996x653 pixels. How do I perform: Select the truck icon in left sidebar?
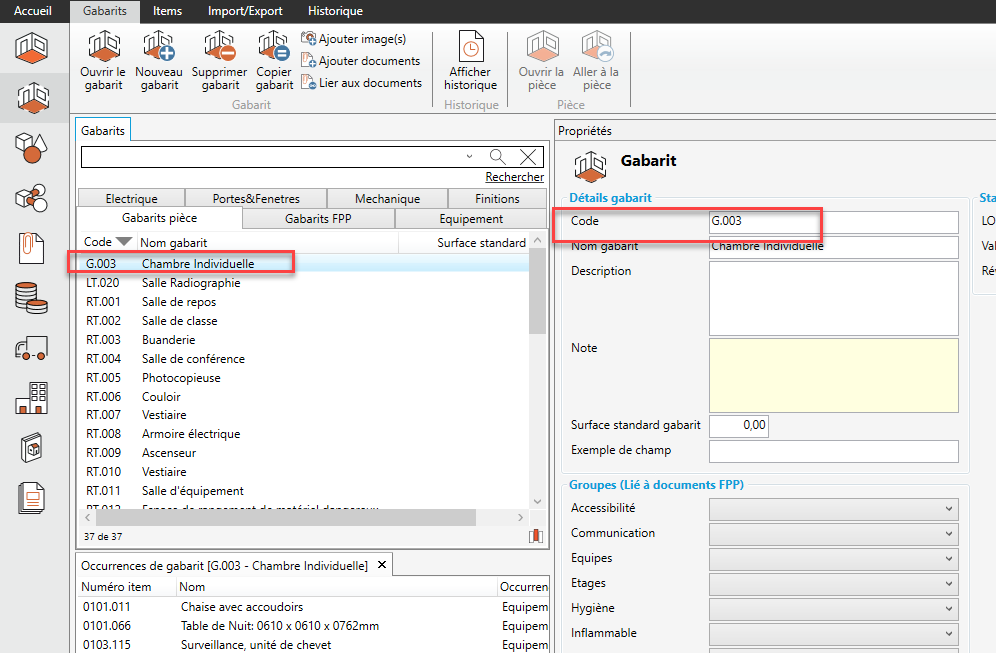coord(33,347)
